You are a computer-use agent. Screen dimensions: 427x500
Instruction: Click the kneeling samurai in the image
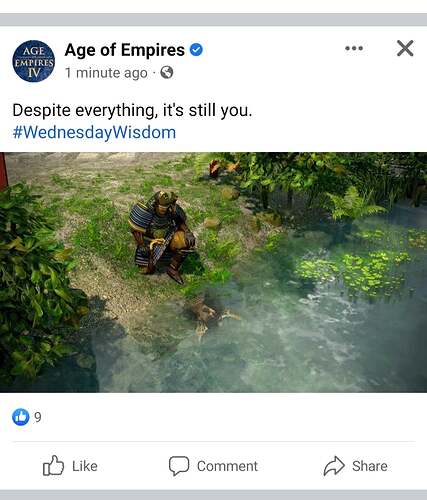(162, 236)
